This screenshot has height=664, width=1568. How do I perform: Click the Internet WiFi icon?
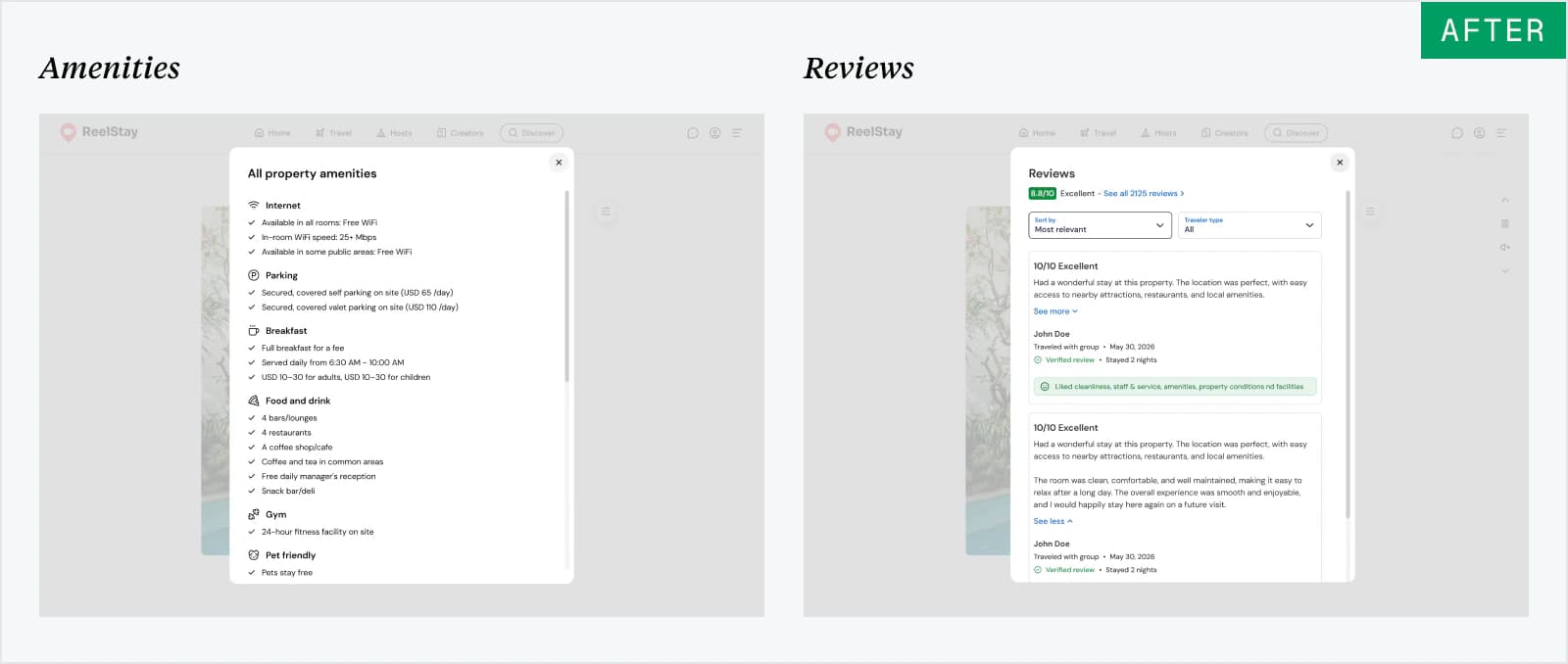pos(254,206)
